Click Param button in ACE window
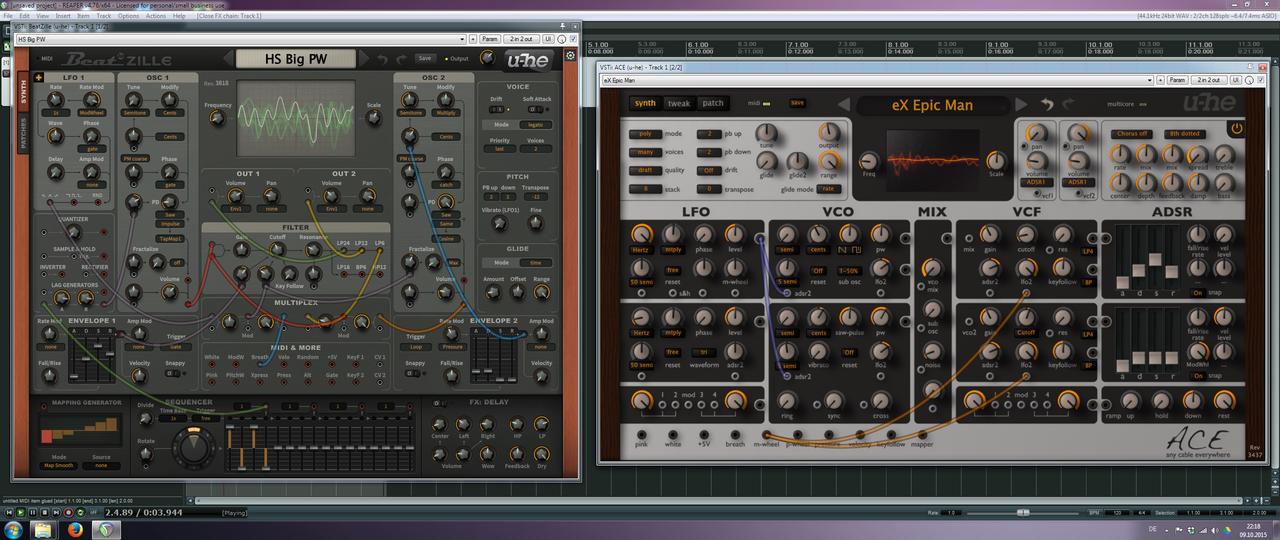Screen dimensions: 1280x540 point(1176,79)
